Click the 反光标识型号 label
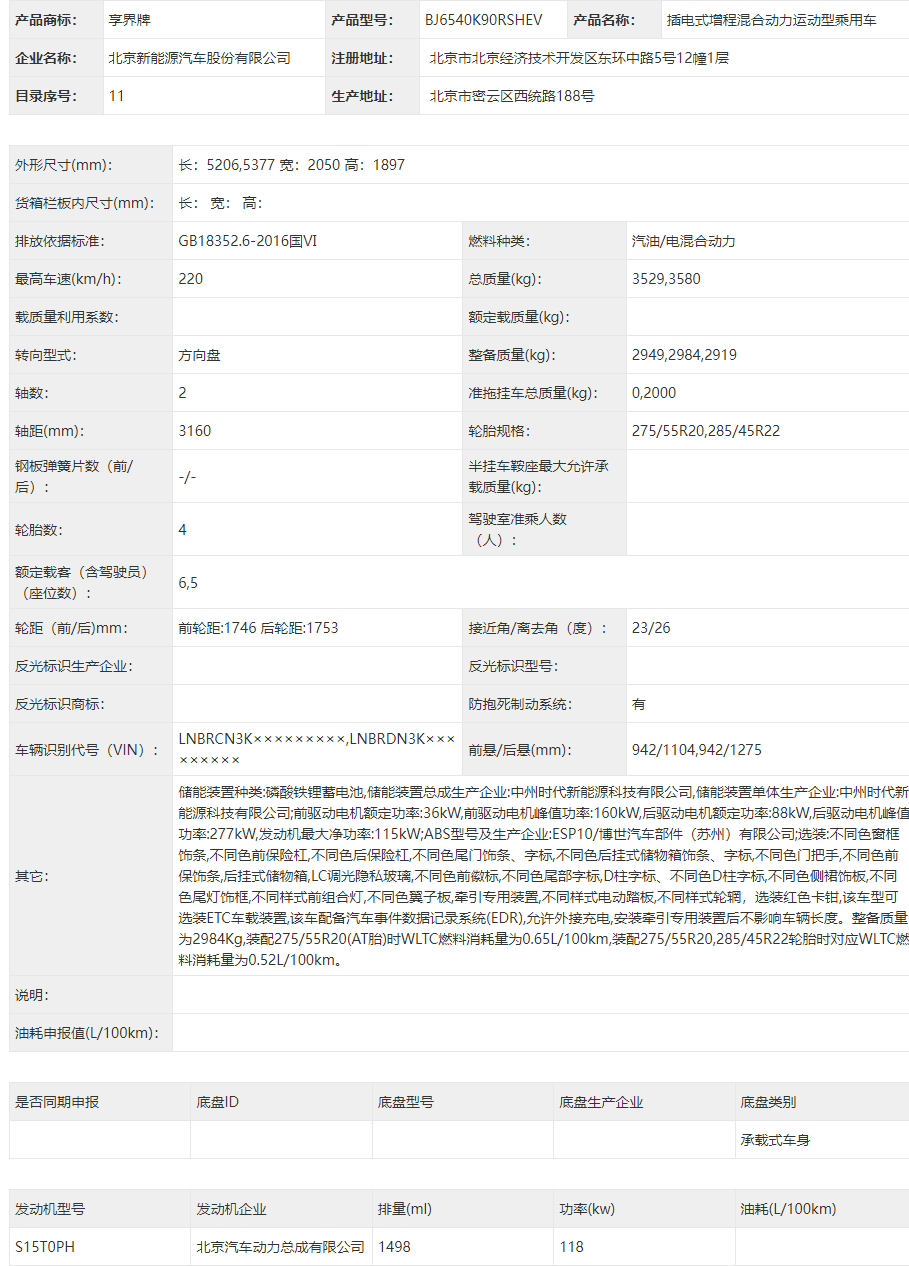This screenshot has height=1266, width=909. 513,666
